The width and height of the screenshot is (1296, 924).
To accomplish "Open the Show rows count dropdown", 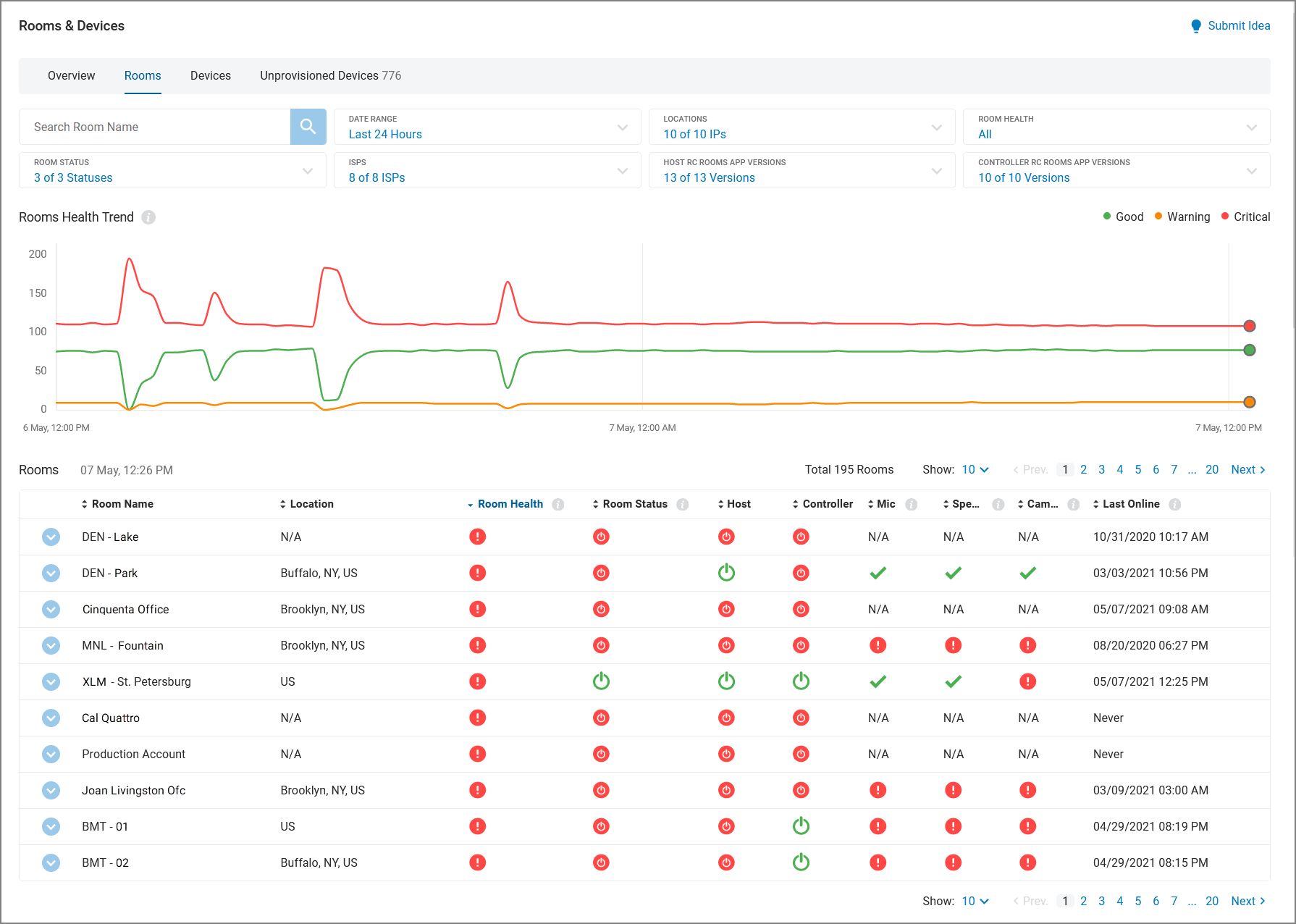I will [x=974, y=469].
